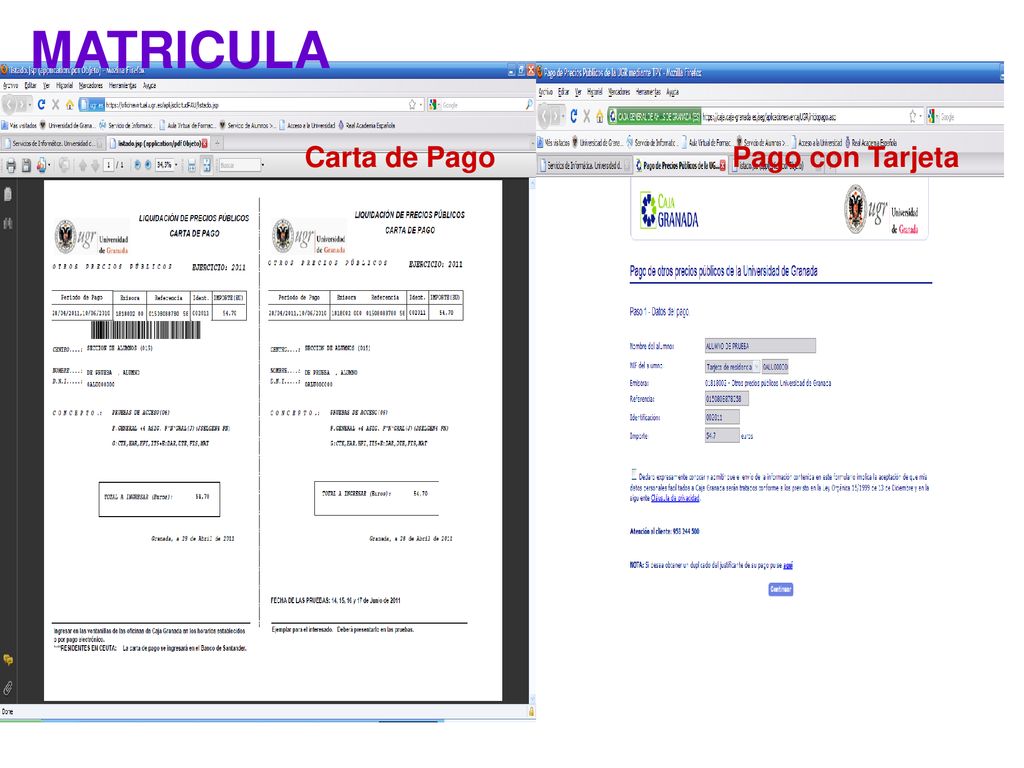The image size is (1024, 768).
Task: Click the Importe amount field
Action: tap(722, 436)
